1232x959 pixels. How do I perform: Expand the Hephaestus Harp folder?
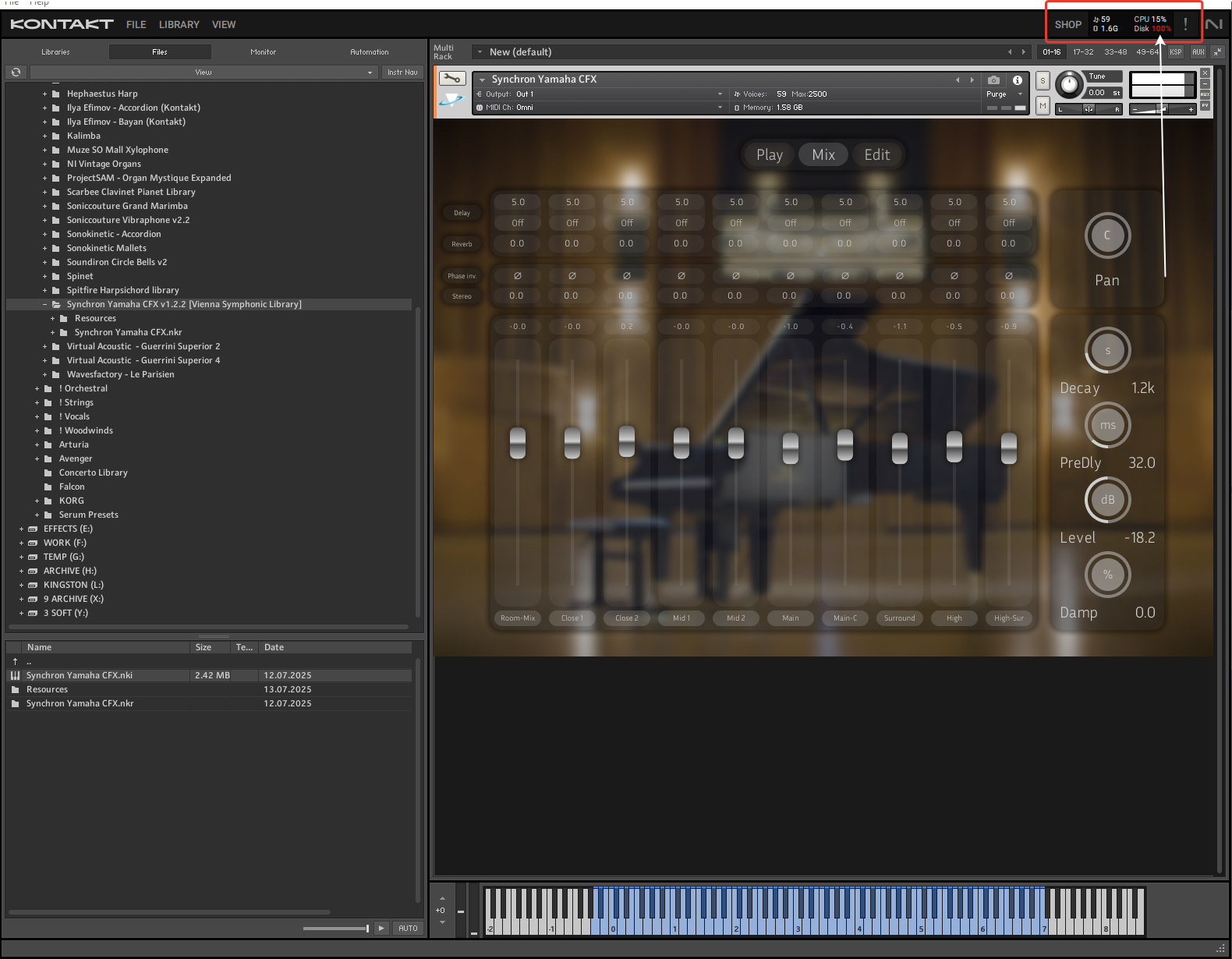click(x=44, y=94)
